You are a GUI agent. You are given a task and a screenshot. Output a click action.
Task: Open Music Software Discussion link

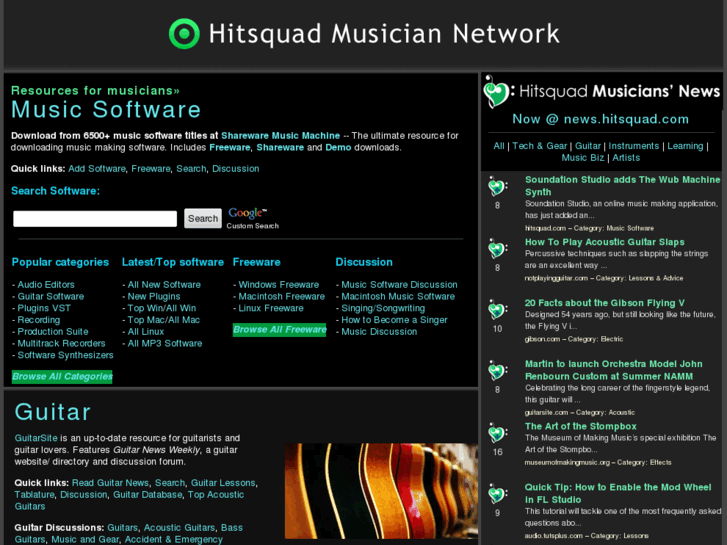(399, 285)
